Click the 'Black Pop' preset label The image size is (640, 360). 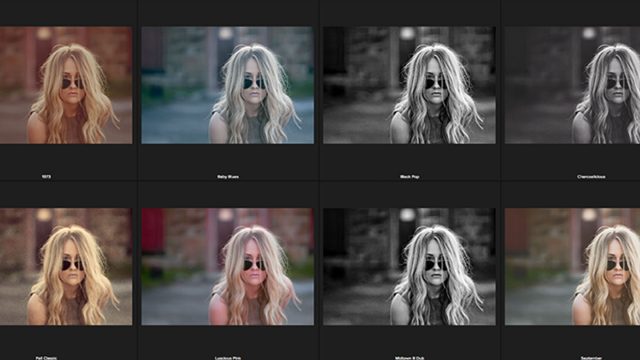tap(409, 177)
